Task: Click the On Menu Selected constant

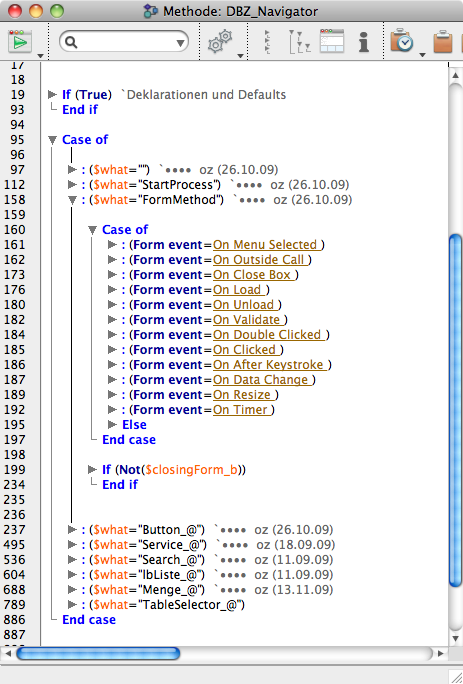Action: tap(268, 245)
